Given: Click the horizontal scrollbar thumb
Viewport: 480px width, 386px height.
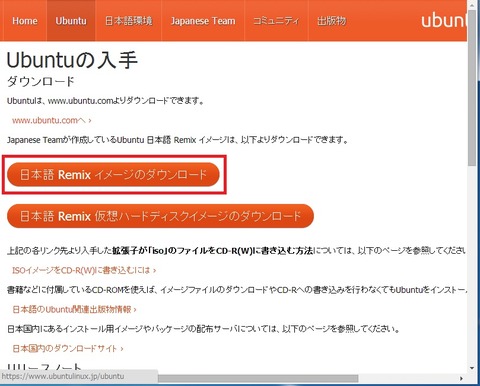Looking at the screenshot, I should pos(258,378).
